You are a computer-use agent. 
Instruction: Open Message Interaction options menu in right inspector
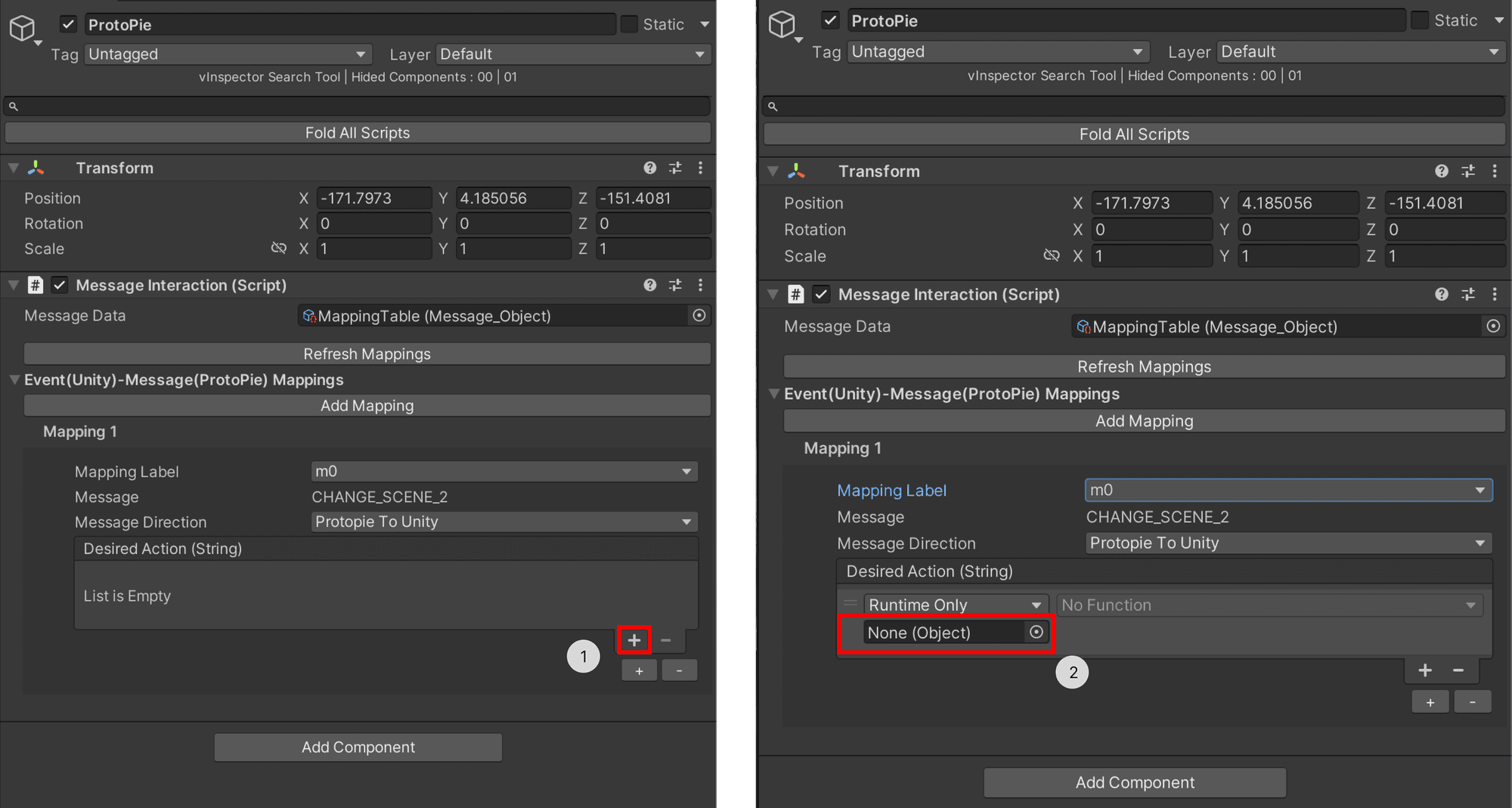pos(1495,294)
